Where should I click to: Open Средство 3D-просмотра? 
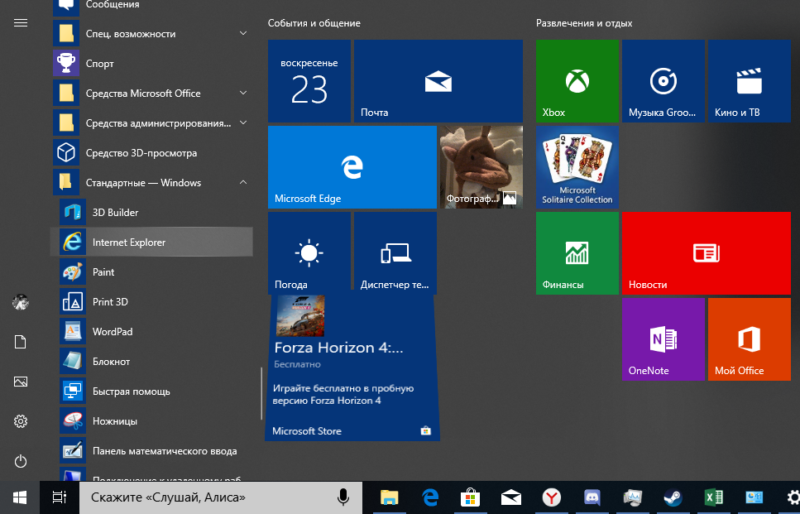[152, 153]
